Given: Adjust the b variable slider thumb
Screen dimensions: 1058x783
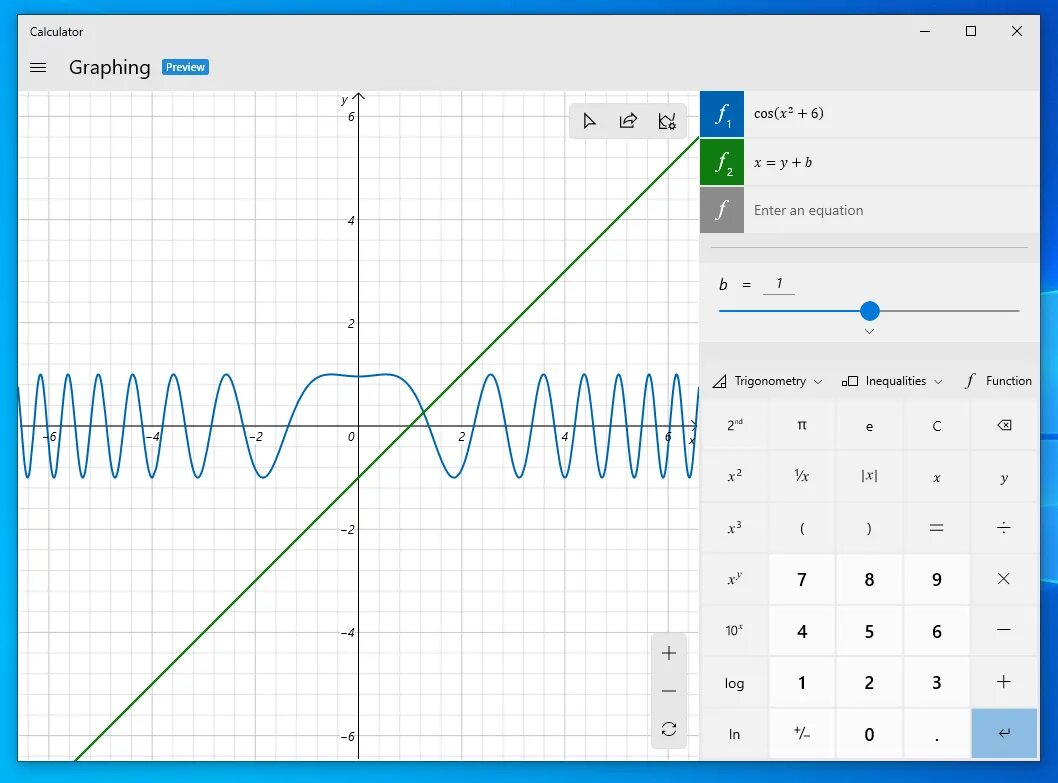Looking at the screenshot, I should tap(870, 310).
